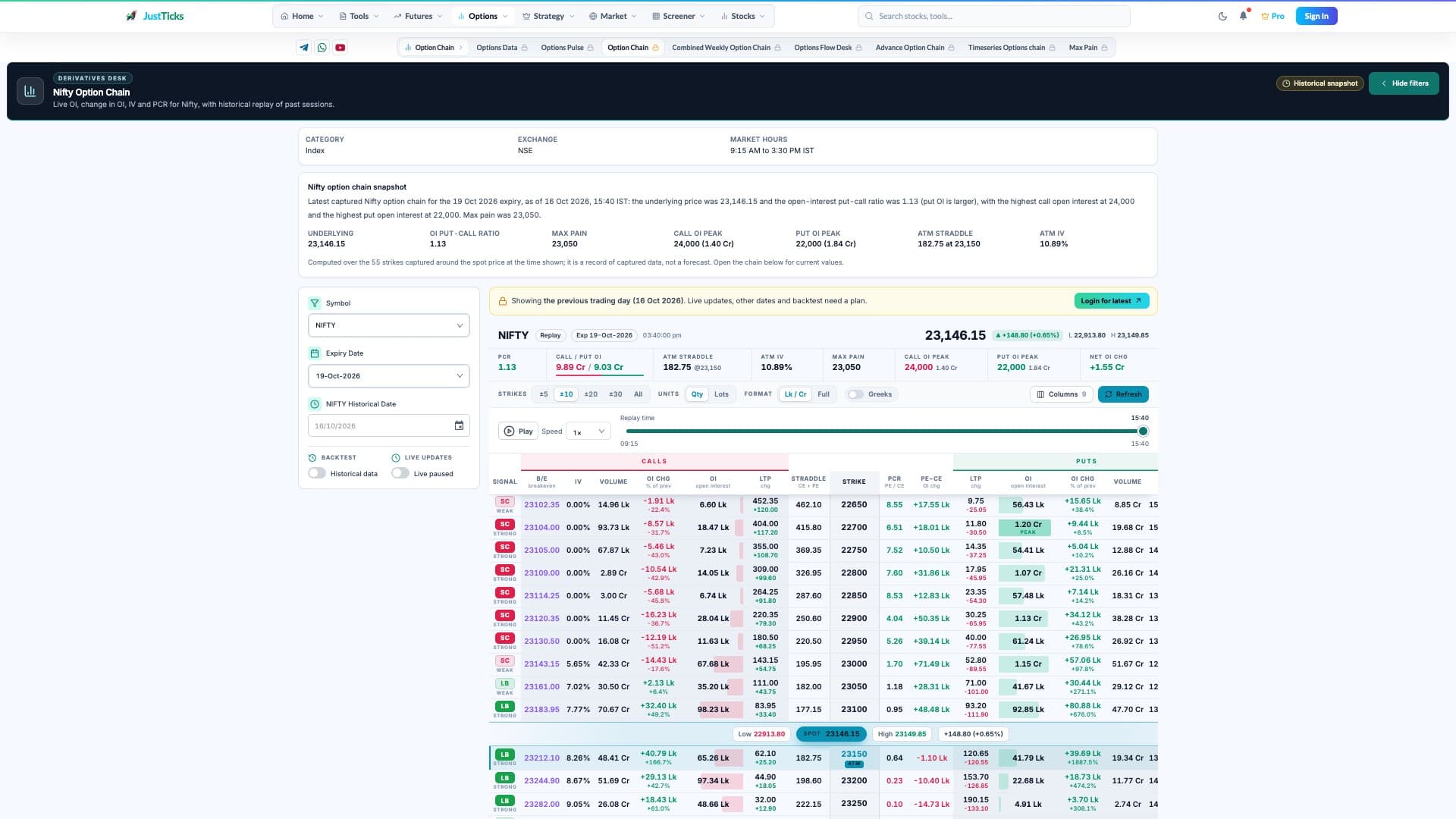Image resolution: width=1456 pixels, height=819 pixels.
Task: Click the Backtest clock icon
Action: 312,458
